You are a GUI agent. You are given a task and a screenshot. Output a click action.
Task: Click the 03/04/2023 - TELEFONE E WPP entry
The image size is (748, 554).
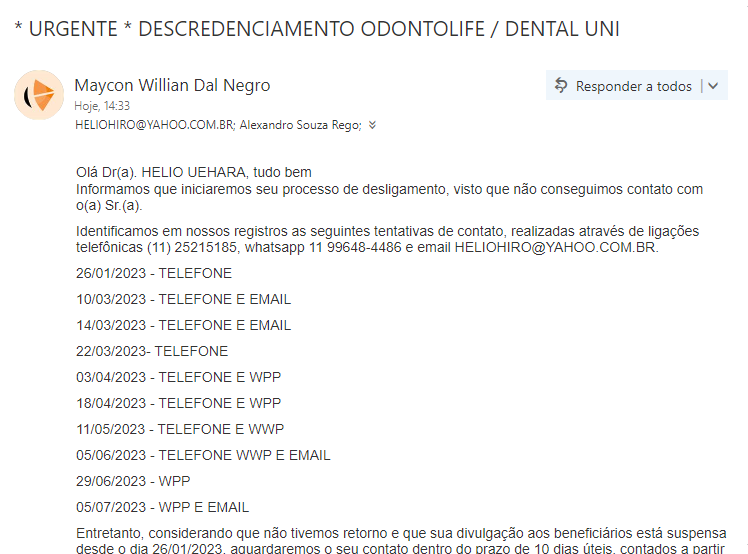(x=179, y=377)
